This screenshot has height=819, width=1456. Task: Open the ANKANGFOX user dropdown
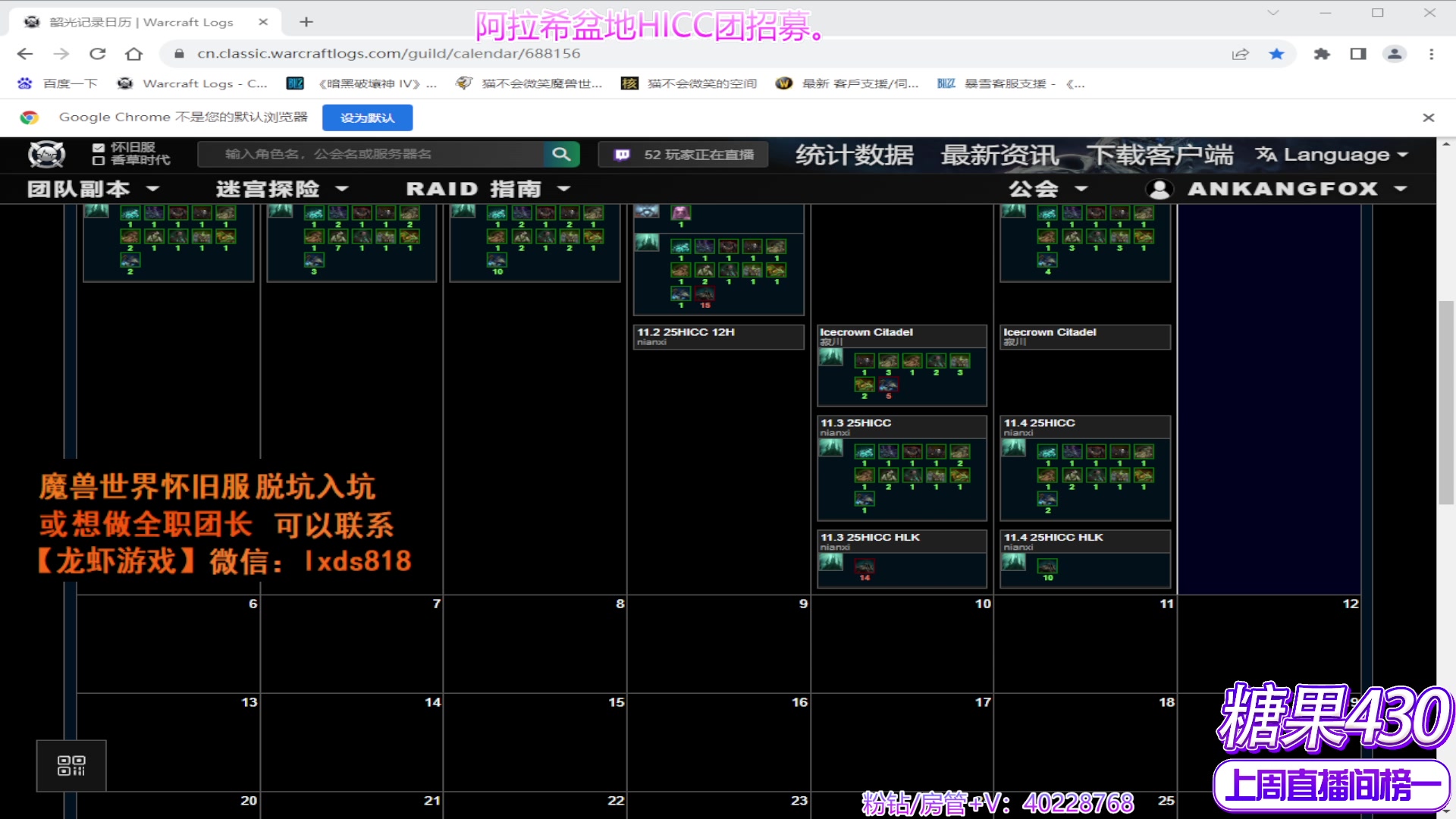click(1278, 189)
